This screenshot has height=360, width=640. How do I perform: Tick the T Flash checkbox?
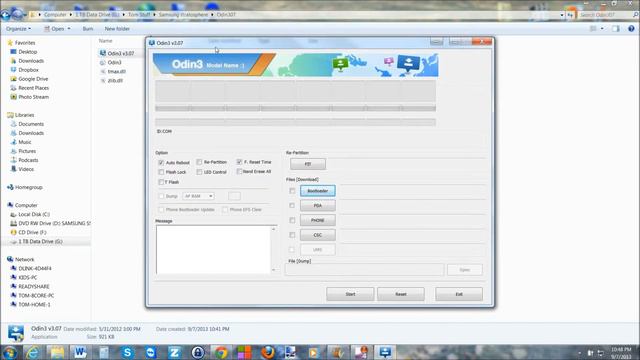point(161,182)
